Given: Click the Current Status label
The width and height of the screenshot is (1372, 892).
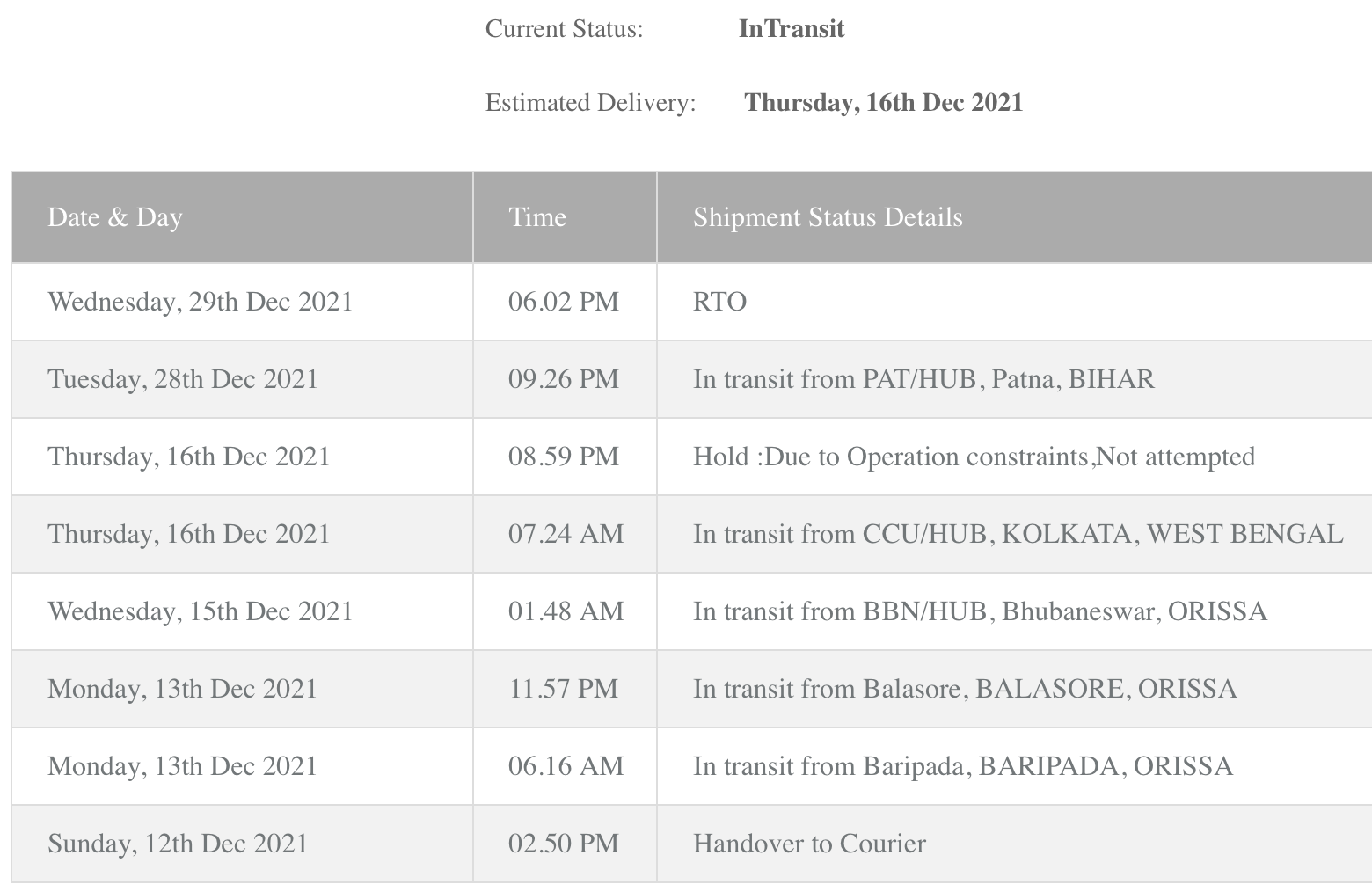Looking at the screenshot, I should click(x=564, y=29).
